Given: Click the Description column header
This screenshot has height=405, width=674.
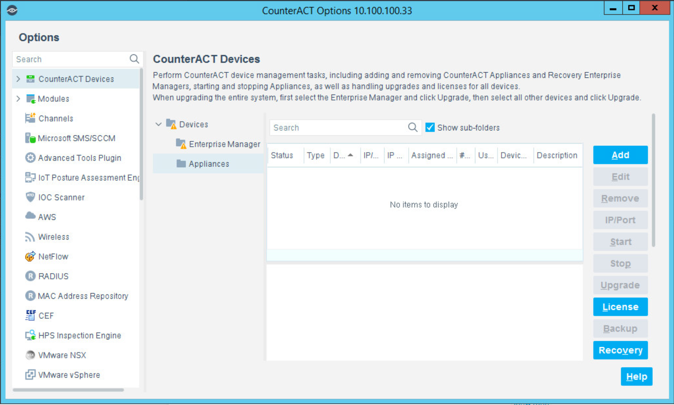Looking at the screenshot, I should (x=558, y=155).
